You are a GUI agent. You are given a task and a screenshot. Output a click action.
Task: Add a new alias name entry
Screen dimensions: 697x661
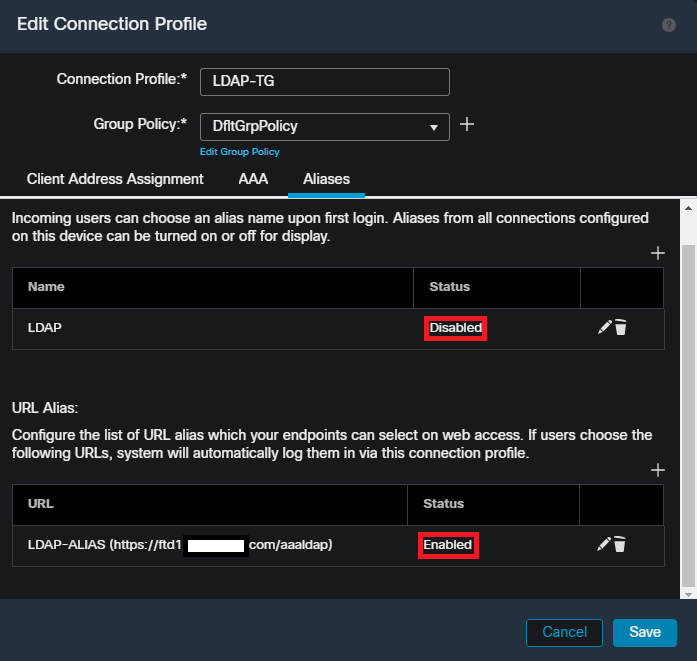click(x=657, y=253)
